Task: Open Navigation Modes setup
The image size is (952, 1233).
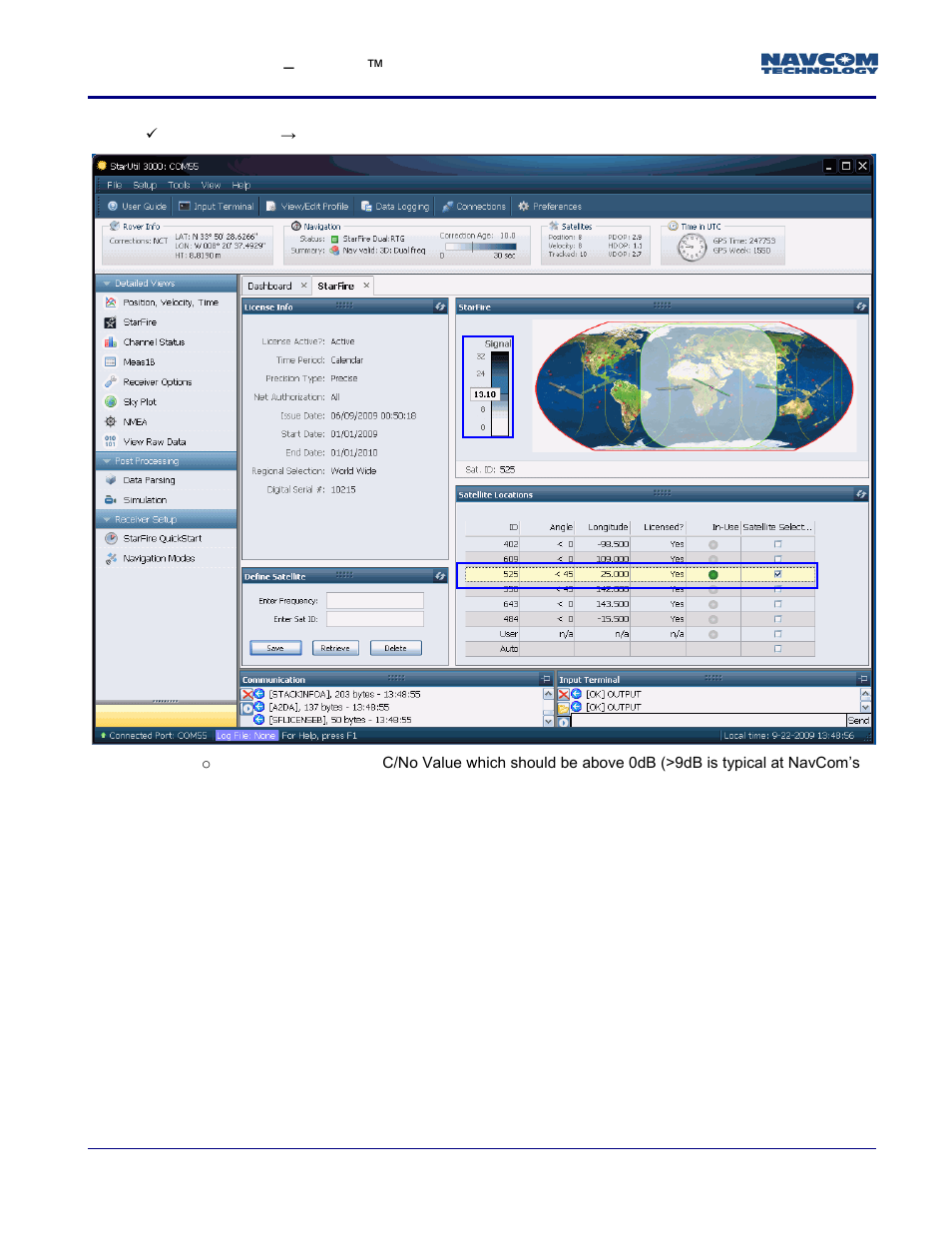Action: pos(150,558)
